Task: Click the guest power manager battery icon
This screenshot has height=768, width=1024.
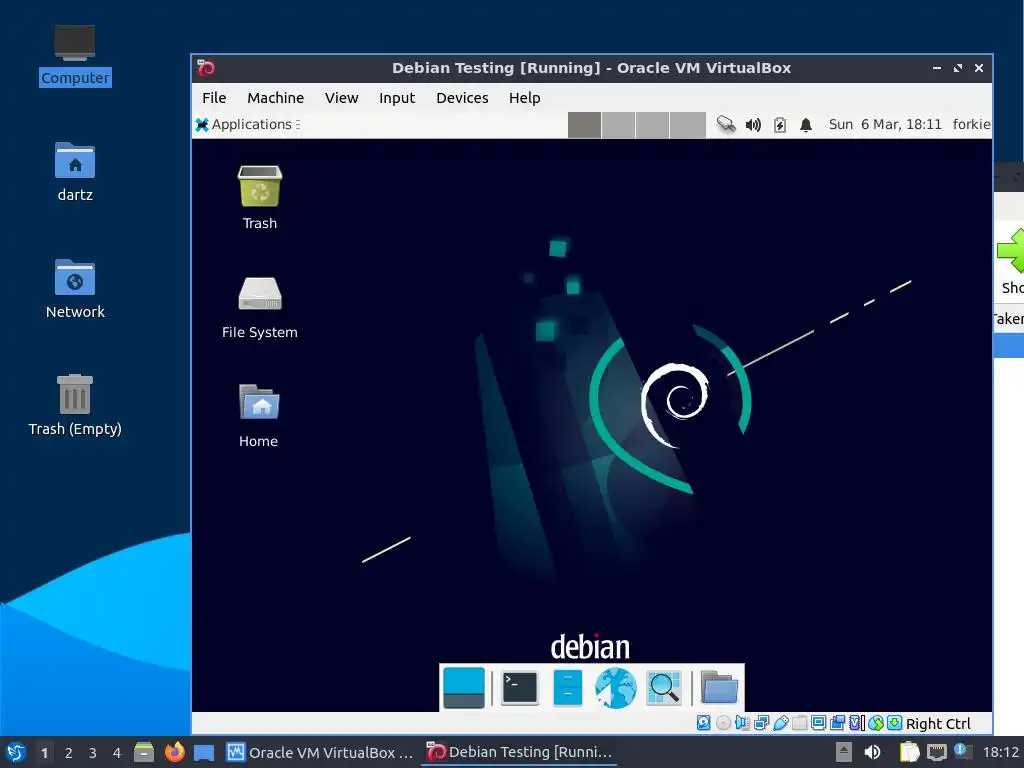Action: click(780, 125)
